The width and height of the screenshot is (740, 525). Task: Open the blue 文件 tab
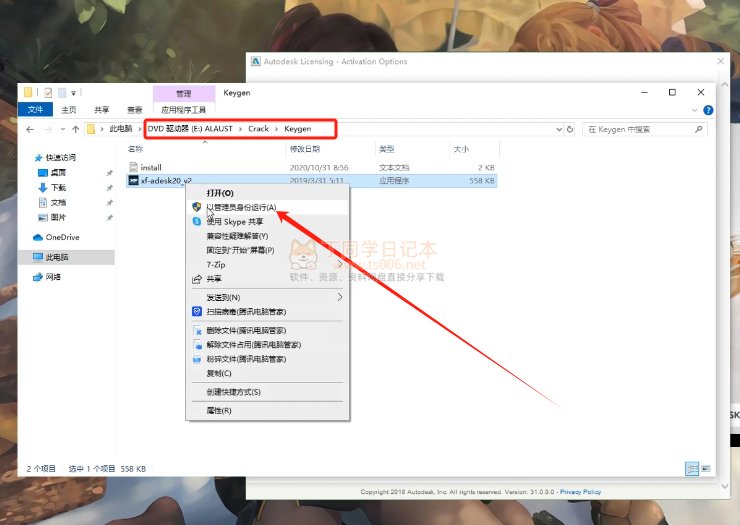(x=35, y=110)
